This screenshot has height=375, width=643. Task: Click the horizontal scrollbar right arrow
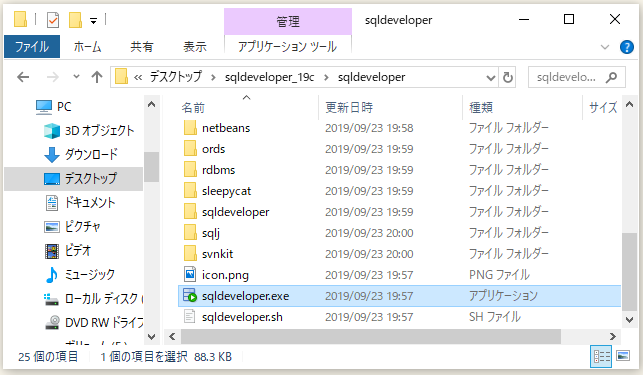[x=613, y=336]
